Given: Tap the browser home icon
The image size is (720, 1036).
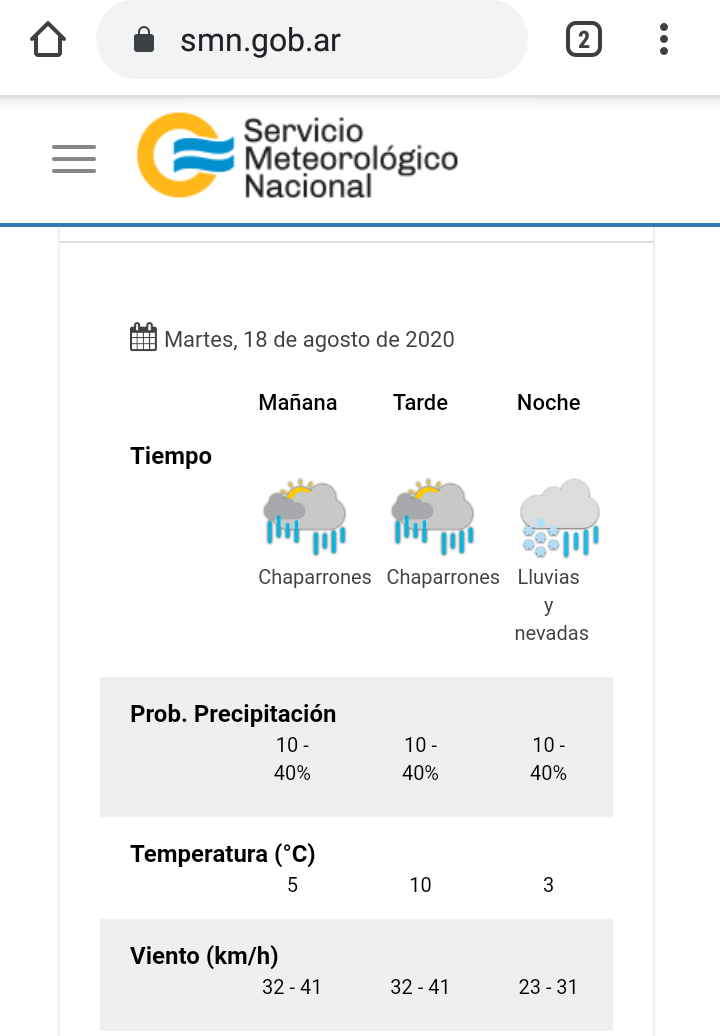Looking at the screenshot, I should point(48,40).
